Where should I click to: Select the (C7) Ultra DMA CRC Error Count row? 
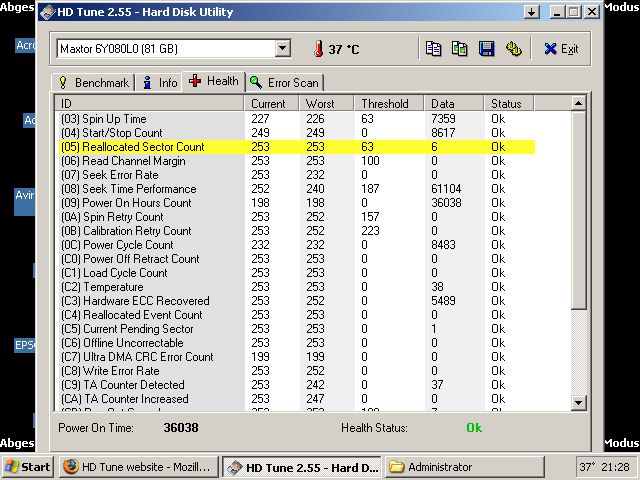pyautogui.click(x=297, y=357)
